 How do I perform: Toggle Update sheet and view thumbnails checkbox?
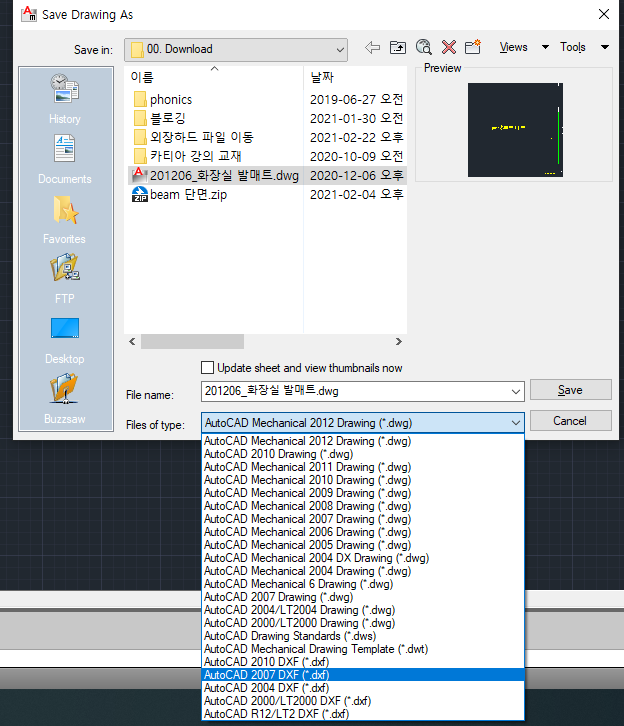coord(207,368)
